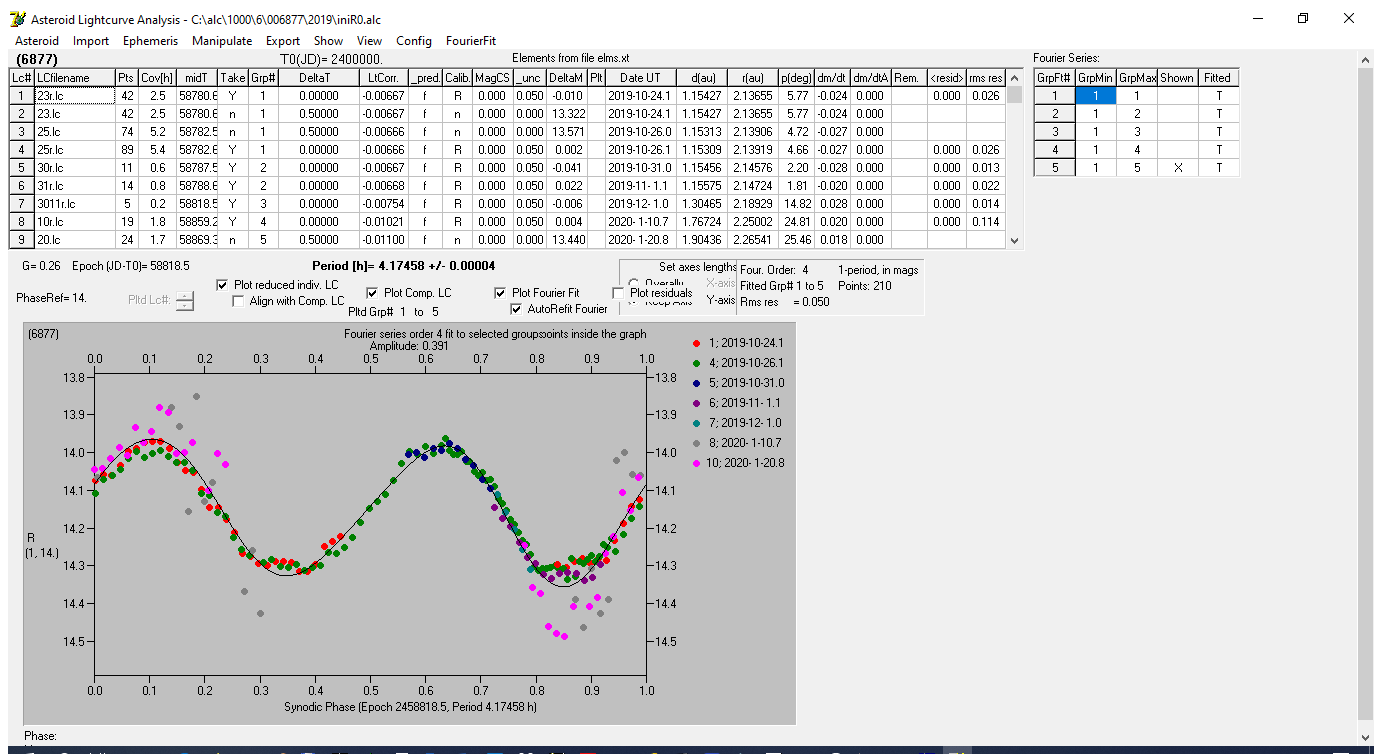
Task: Toggle Plot Comp. LC checkbox
Action: pos(372,293)
